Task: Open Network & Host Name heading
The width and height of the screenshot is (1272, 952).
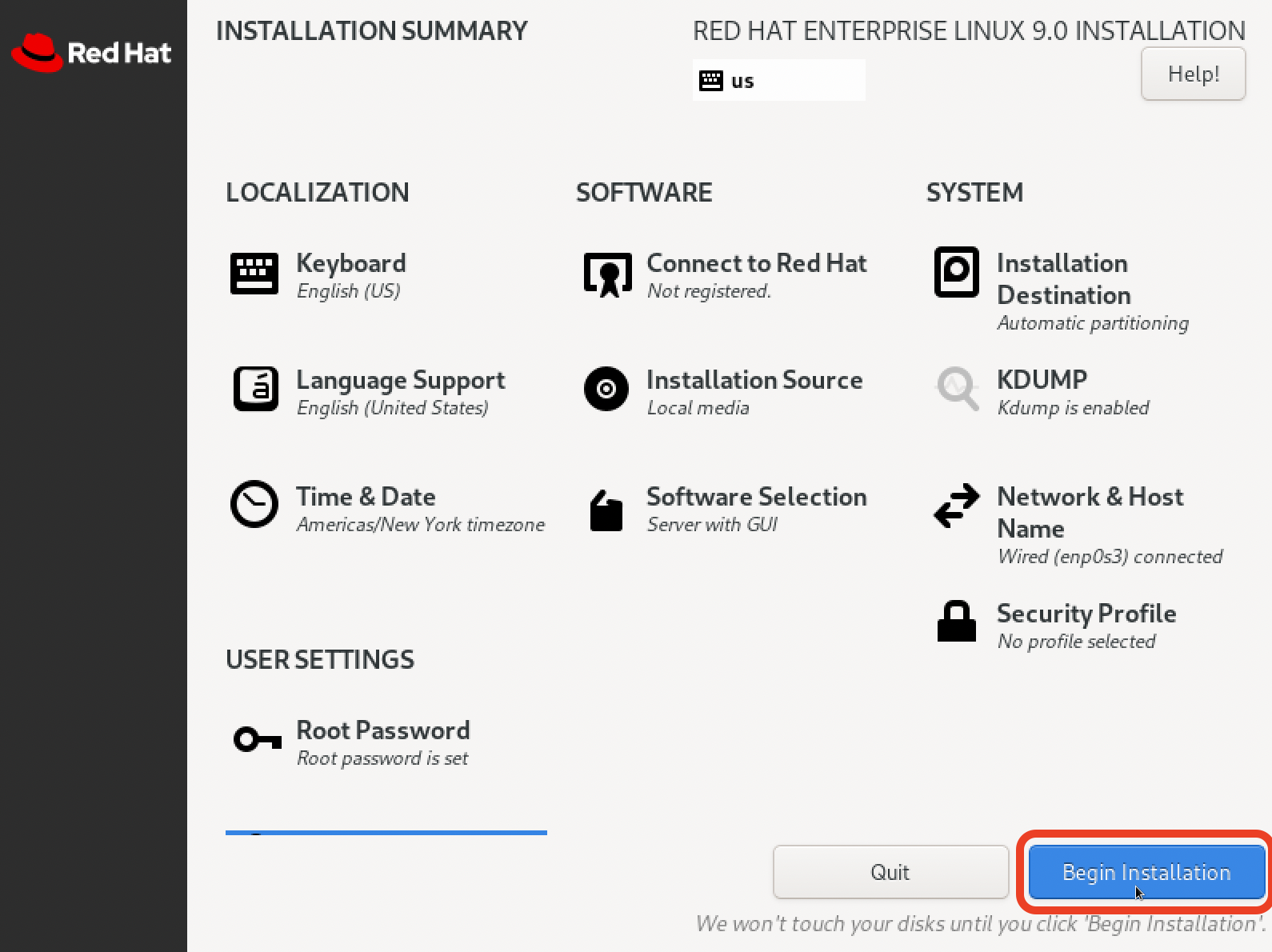Action: coord(1090,513)
